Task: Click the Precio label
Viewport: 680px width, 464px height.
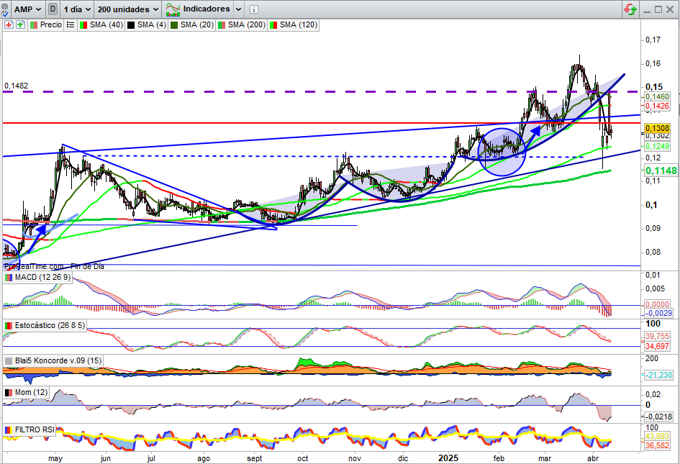Action: (51, 25)
